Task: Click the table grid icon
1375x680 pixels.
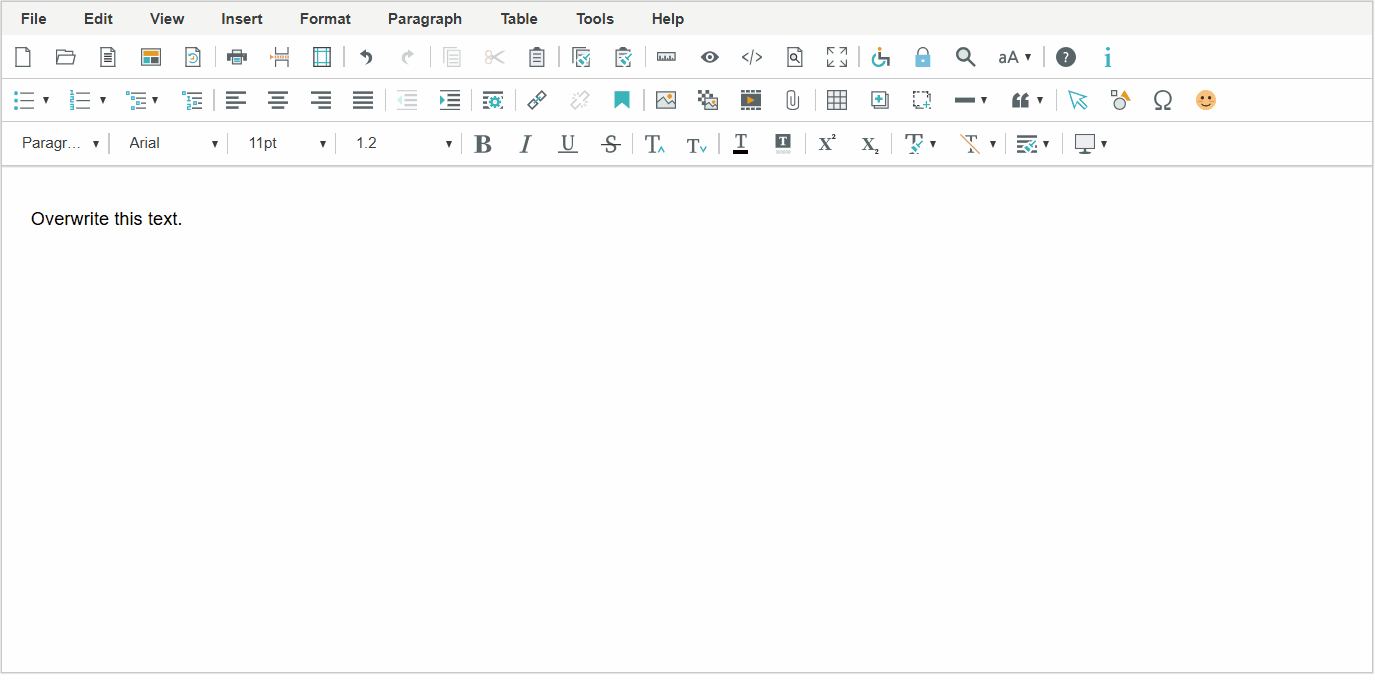Action: click(837, 100)
